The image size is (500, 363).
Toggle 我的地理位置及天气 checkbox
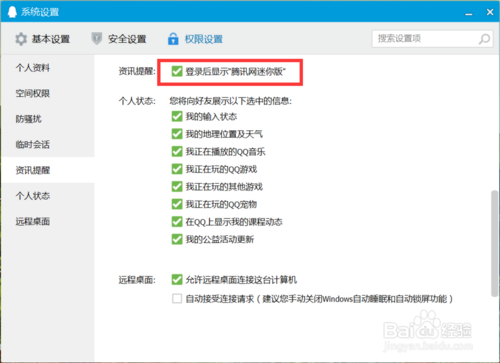click(177, 134)
